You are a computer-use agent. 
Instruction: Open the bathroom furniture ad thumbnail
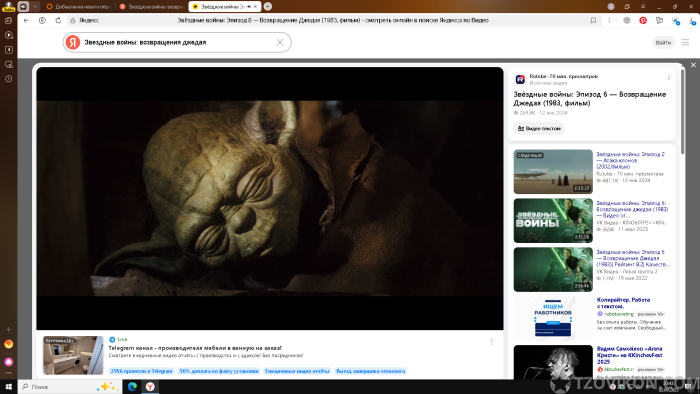(x=73, y=355)
